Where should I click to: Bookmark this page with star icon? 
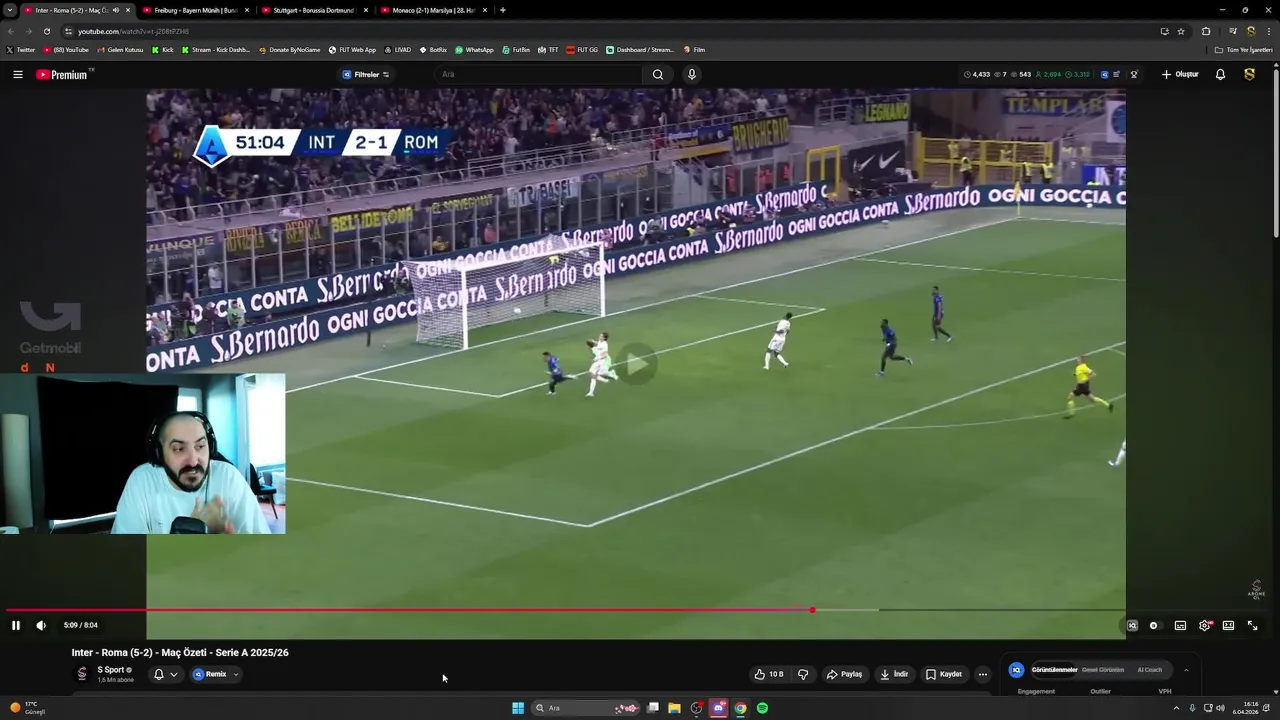click(1181, 31)
